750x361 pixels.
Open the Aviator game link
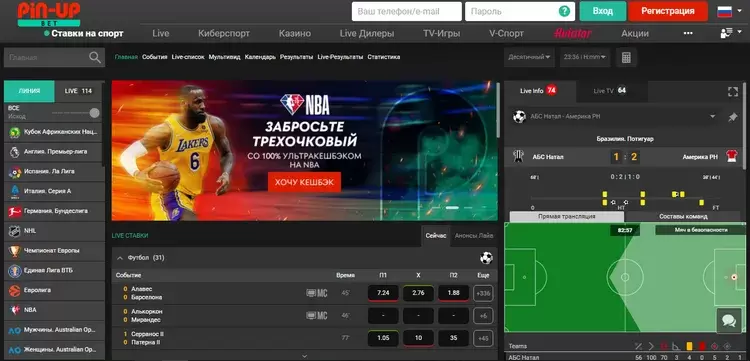pos(573,33)
